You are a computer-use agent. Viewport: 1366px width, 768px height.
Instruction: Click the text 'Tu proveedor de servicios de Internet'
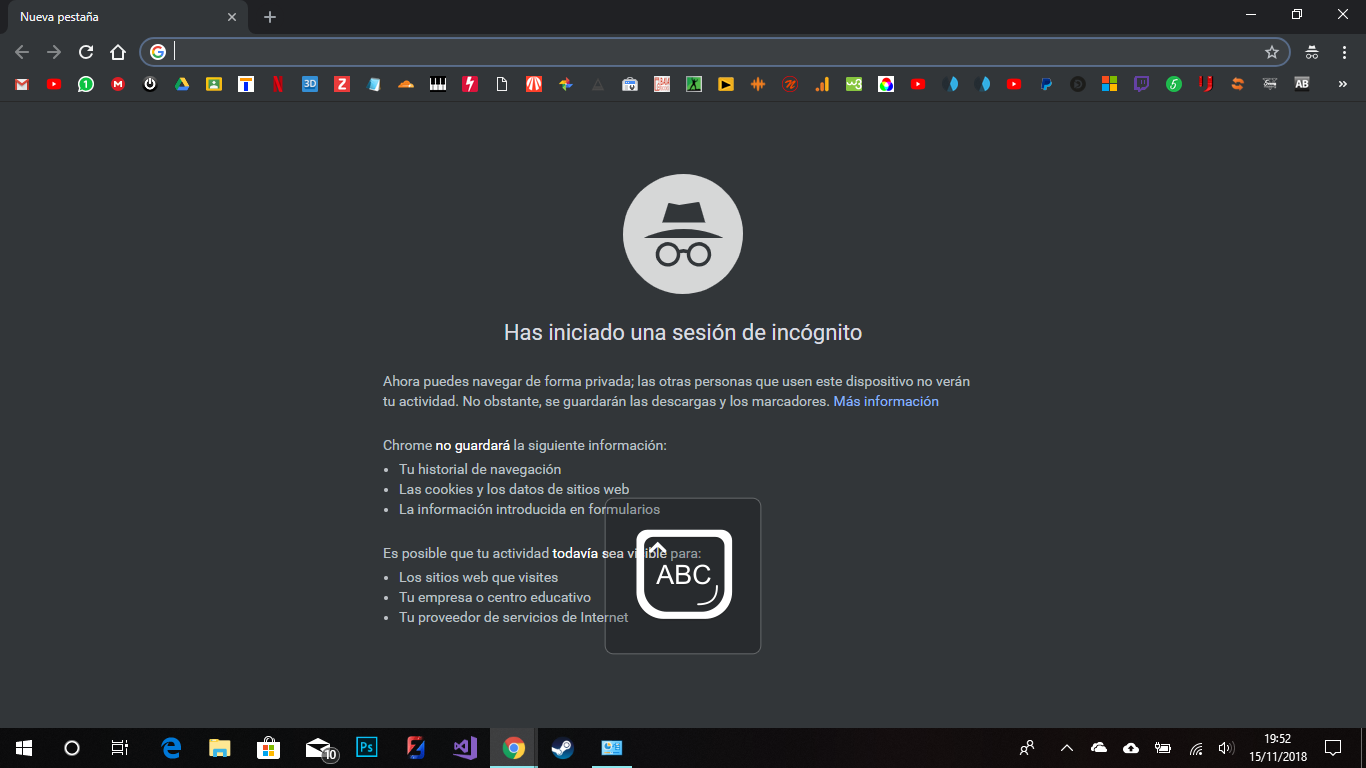[x=514, y=617]
